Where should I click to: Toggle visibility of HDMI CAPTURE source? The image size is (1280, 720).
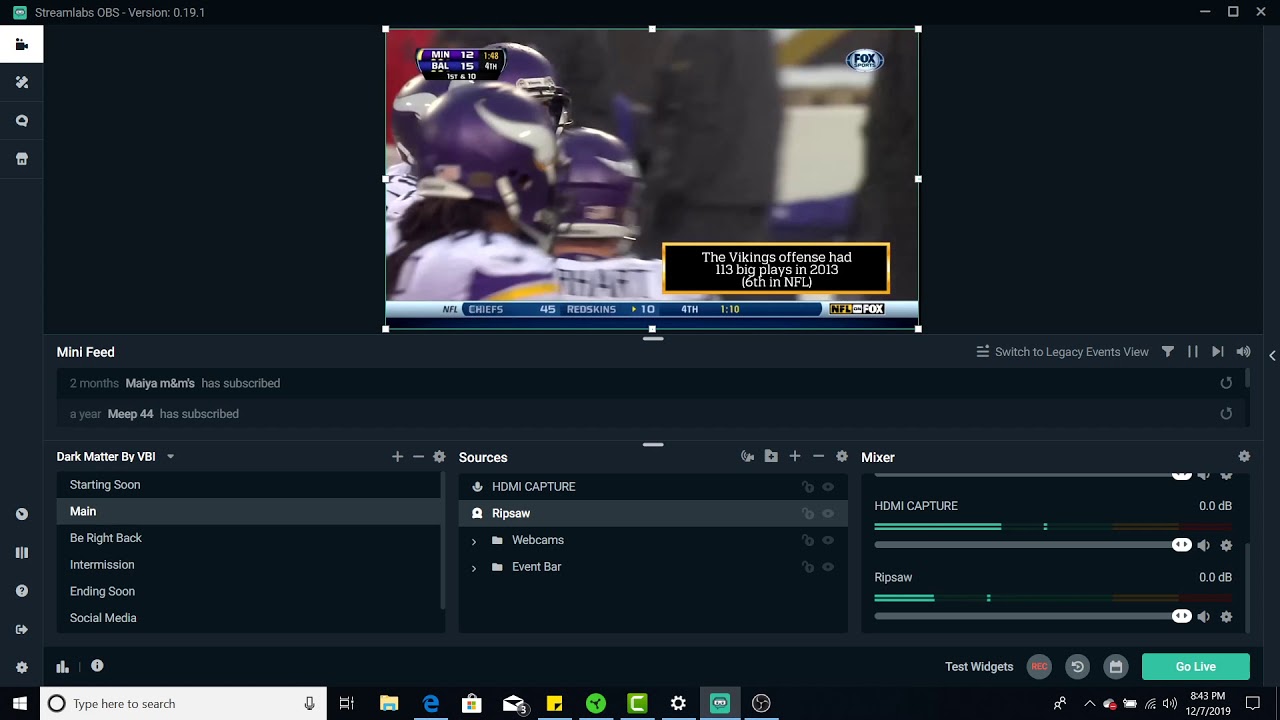828,487
